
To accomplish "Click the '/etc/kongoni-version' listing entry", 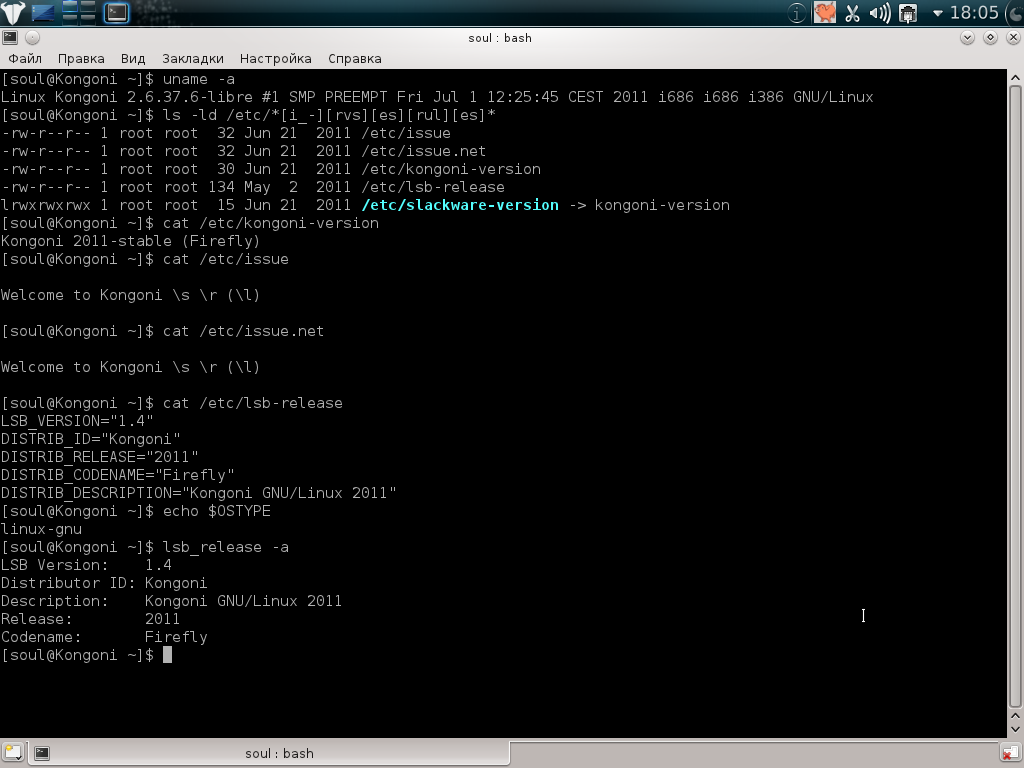I will [451, 169].
